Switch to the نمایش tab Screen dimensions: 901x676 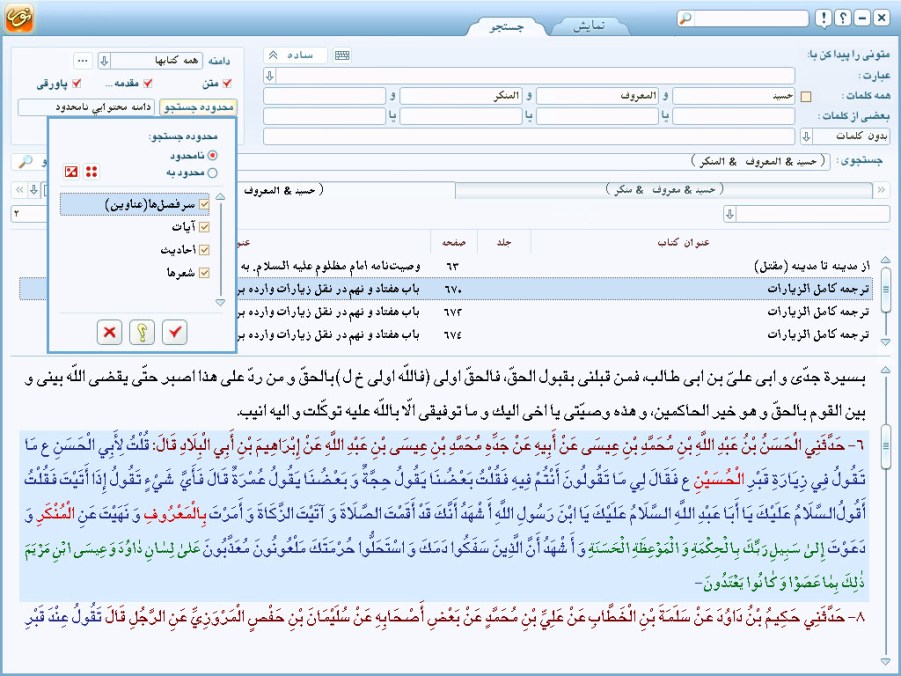click(x=589, y=26)
